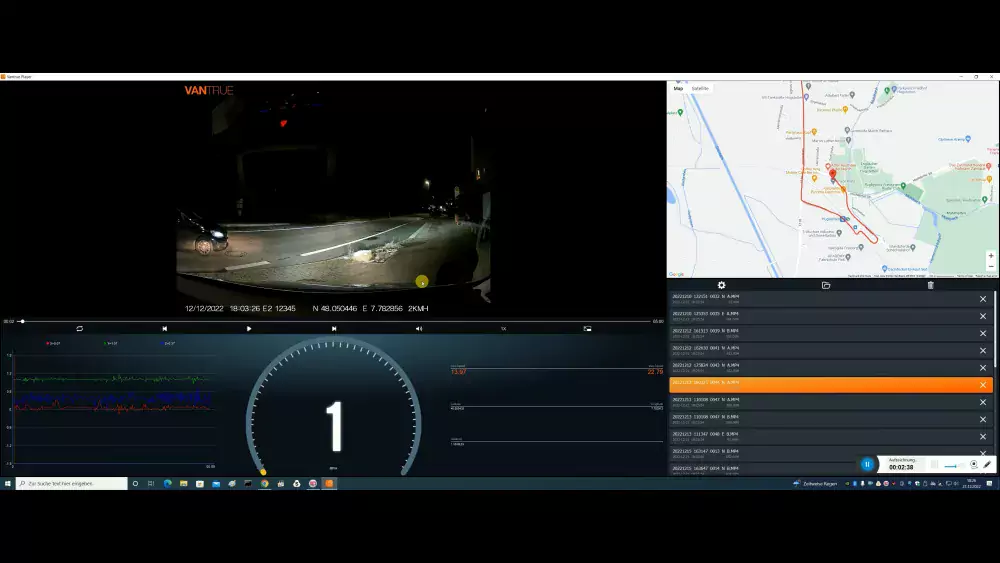Remove the 0041 N A.MP4 file
The height and width of the screenshot is (563, 1000).
pyautogui.click(x=983, y=351)
